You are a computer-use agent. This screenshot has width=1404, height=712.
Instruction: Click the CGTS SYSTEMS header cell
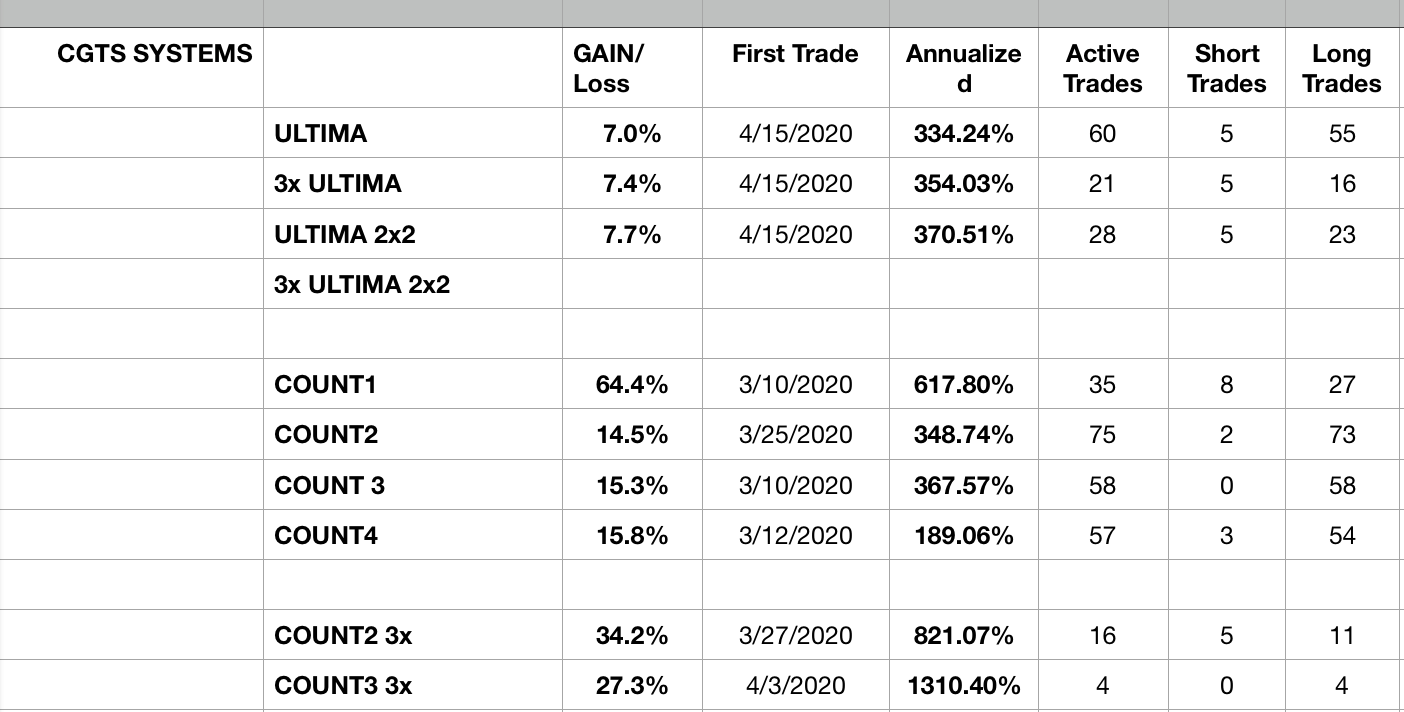tap(155, 54)
